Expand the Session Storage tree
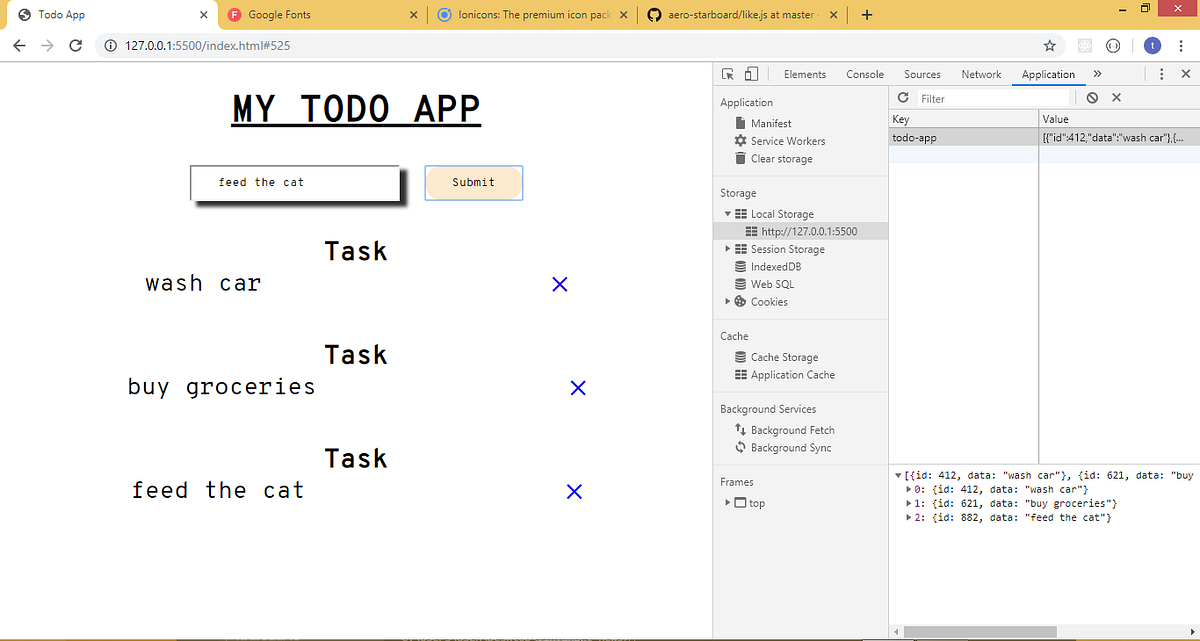The width and height of the screenshot is (1200, 641). click(727, 249)
